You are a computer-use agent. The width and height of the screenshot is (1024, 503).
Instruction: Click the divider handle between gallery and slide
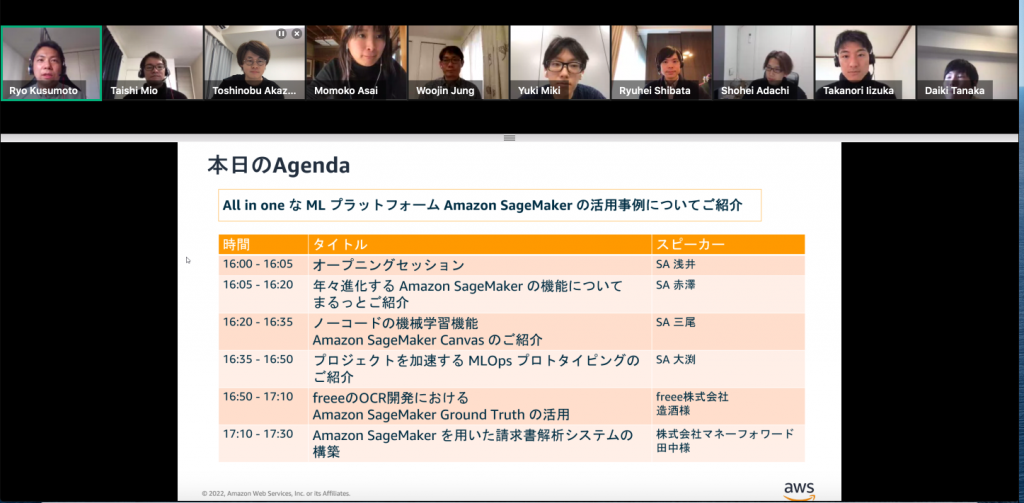[x=510, y=138]
